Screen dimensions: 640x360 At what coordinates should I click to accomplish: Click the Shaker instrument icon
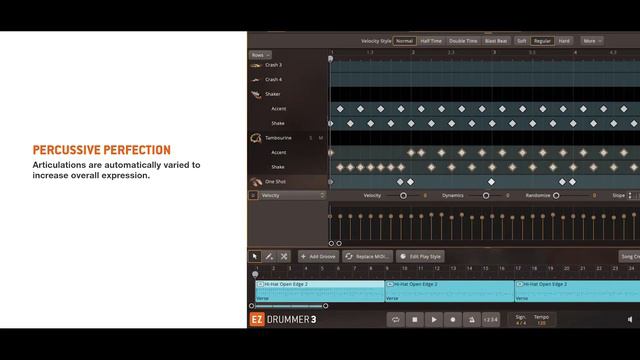pyautogui.click(x=256, y=95)
